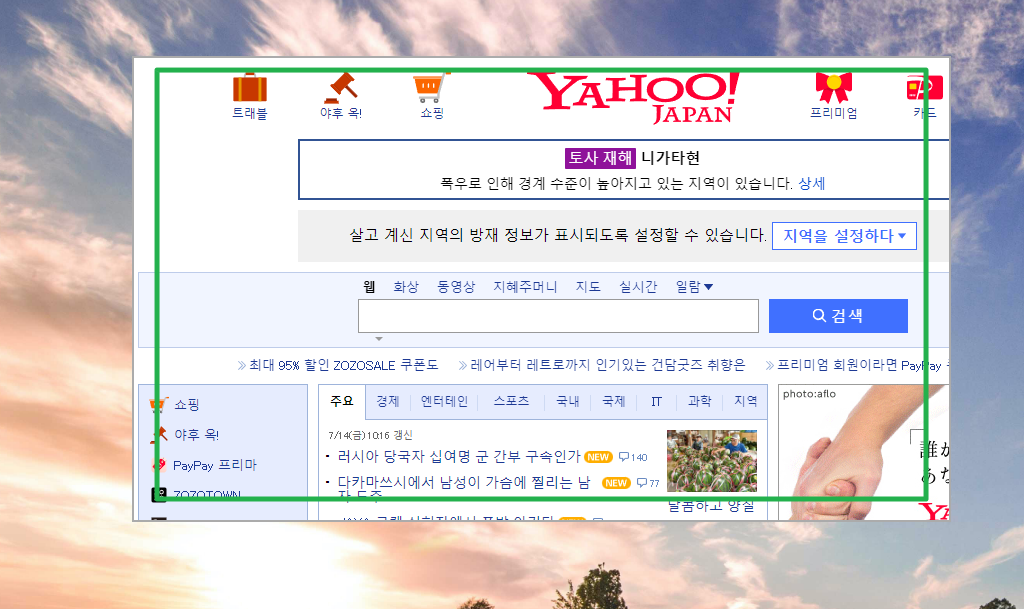
Task: Switch to 주요 news tab
Action: [342, 401]
